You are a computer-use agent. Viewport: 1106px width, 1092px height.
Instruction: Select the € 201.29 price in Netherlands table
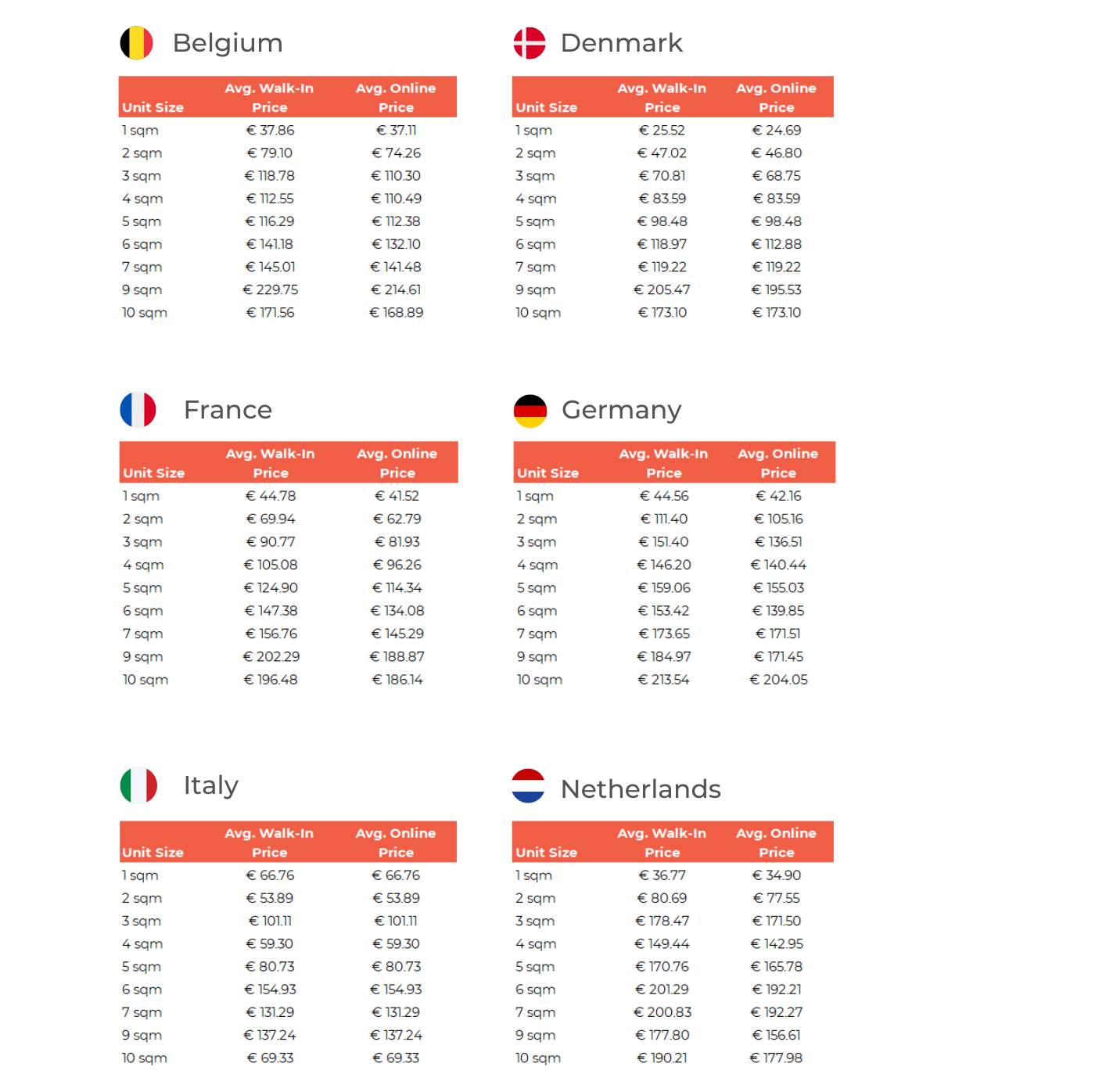pos(663,990)
